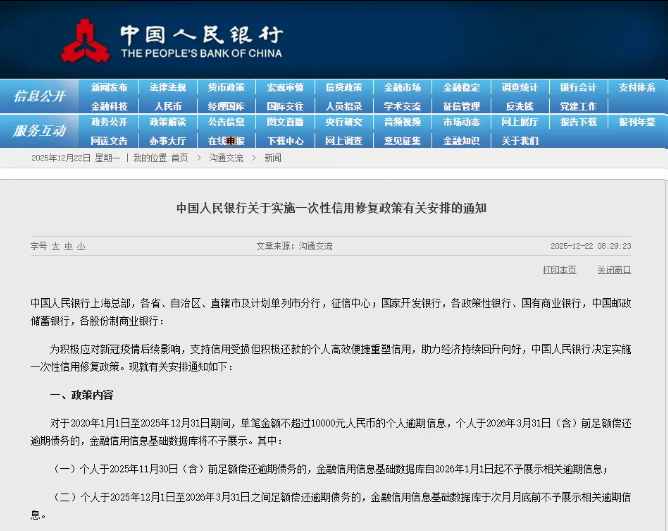668x531 pixels.
Task: Return to 首页 via the breadcrumb
Action: pos(179,158)
